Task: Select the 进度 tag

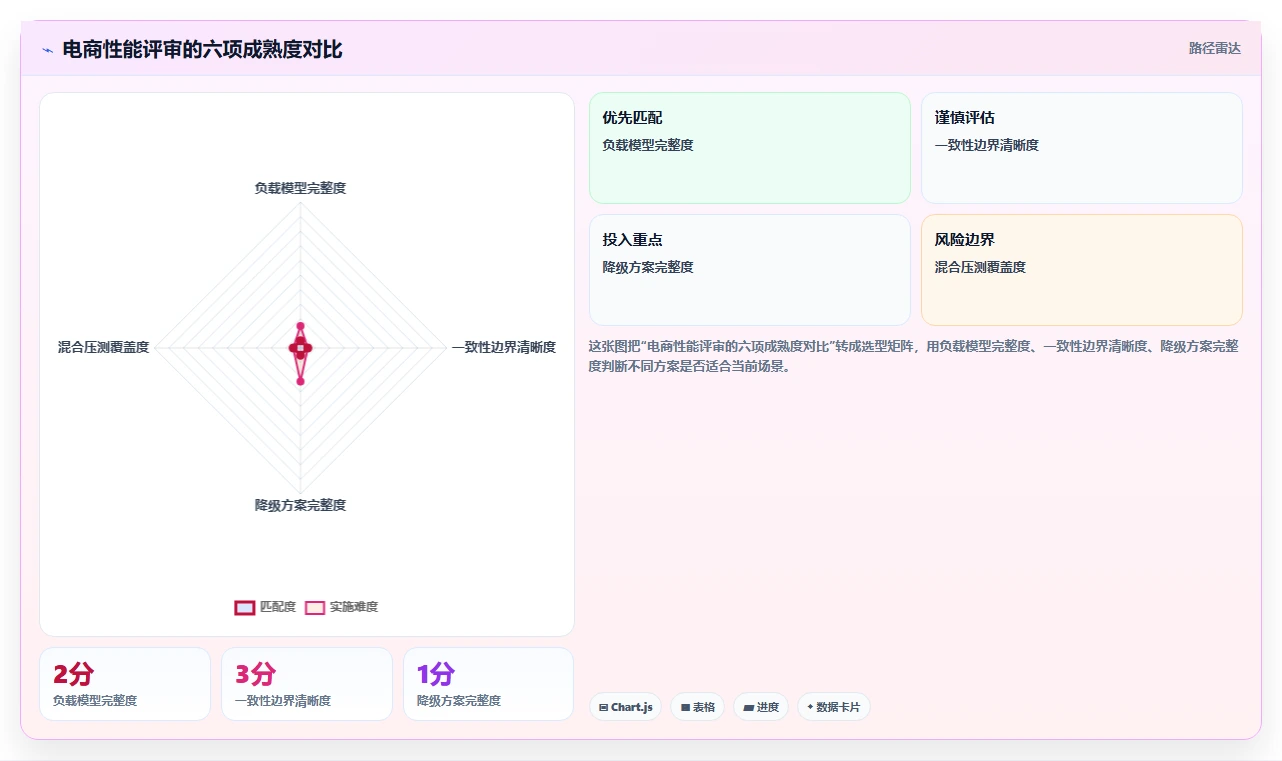Action: 761,707
